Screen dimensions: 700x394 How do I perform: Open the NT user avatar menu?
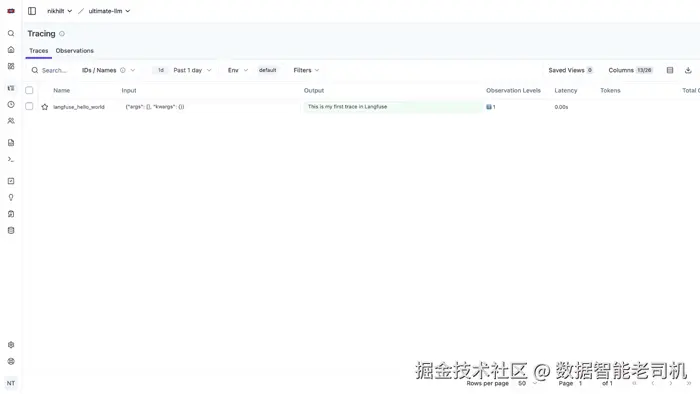coord(11,383)
